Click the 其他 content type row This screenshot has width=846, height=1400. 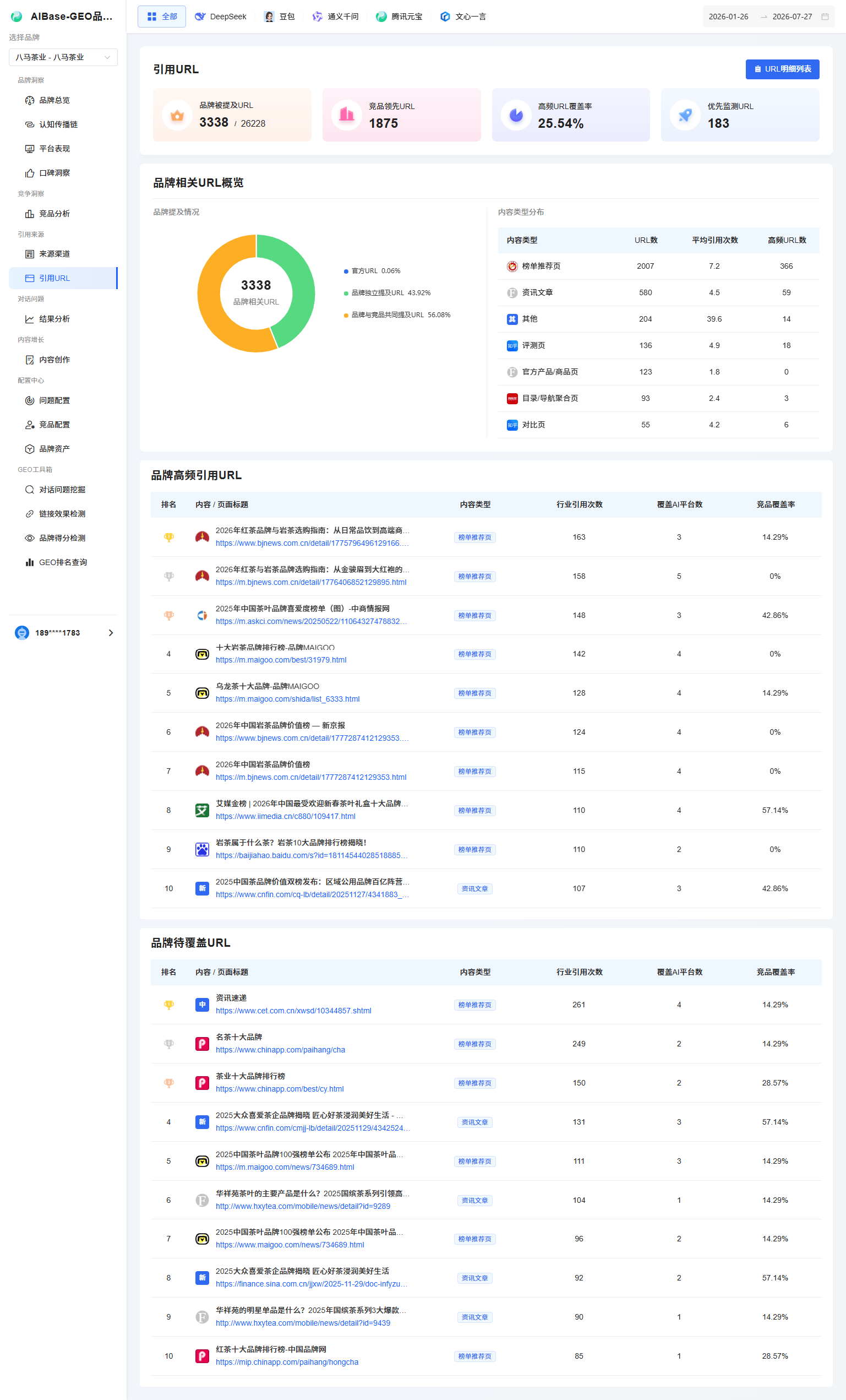[659, 319]
